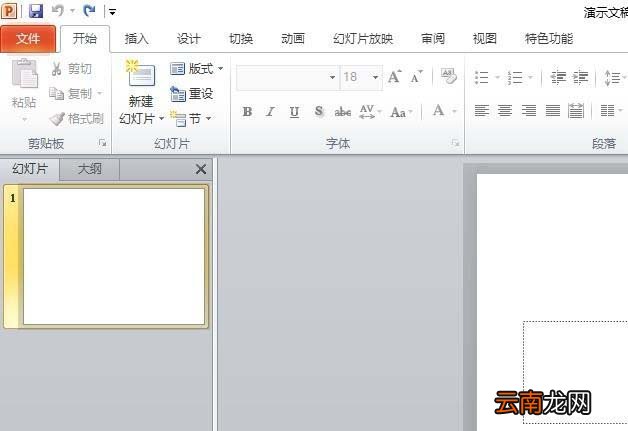Expand the font size dropdown arrow
628x431 pixels.
[375, 77]
